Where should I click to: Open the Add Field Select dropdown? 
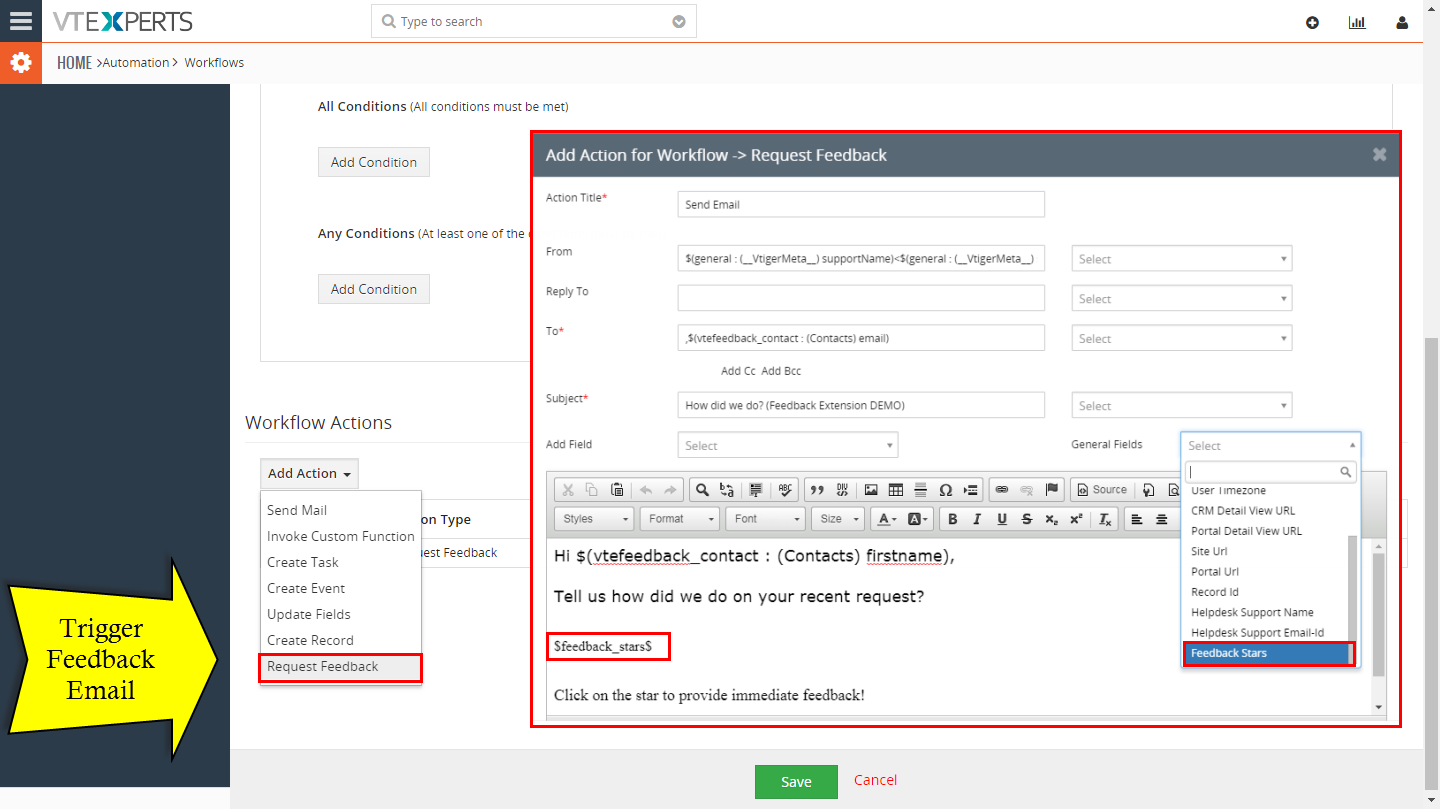pyautogui.click(x=788, y=446)
